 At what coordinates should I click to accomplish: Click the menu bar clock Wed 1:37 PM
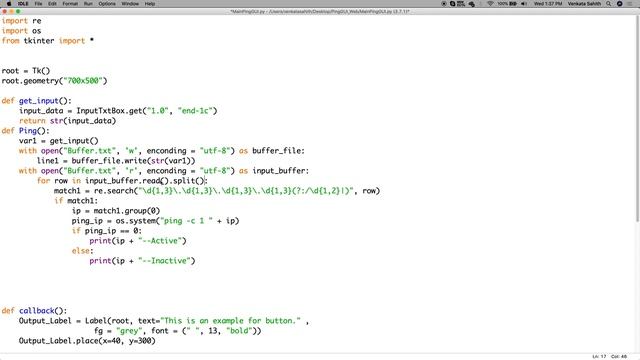point(548,4)
